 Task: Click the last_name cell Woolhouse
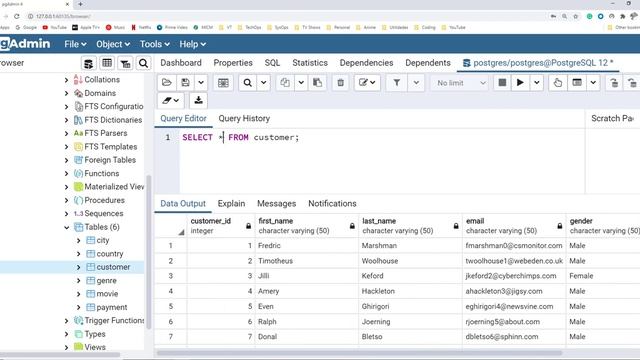(x=410, y=261)
